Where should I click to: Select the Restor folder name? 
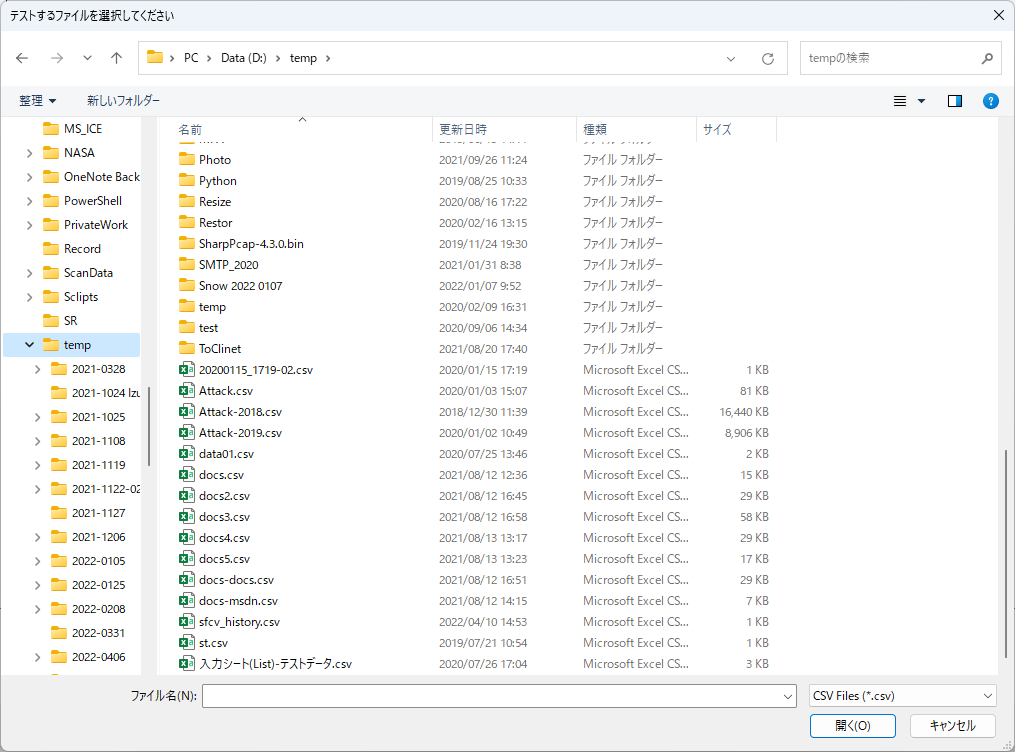tap(216, 223)
